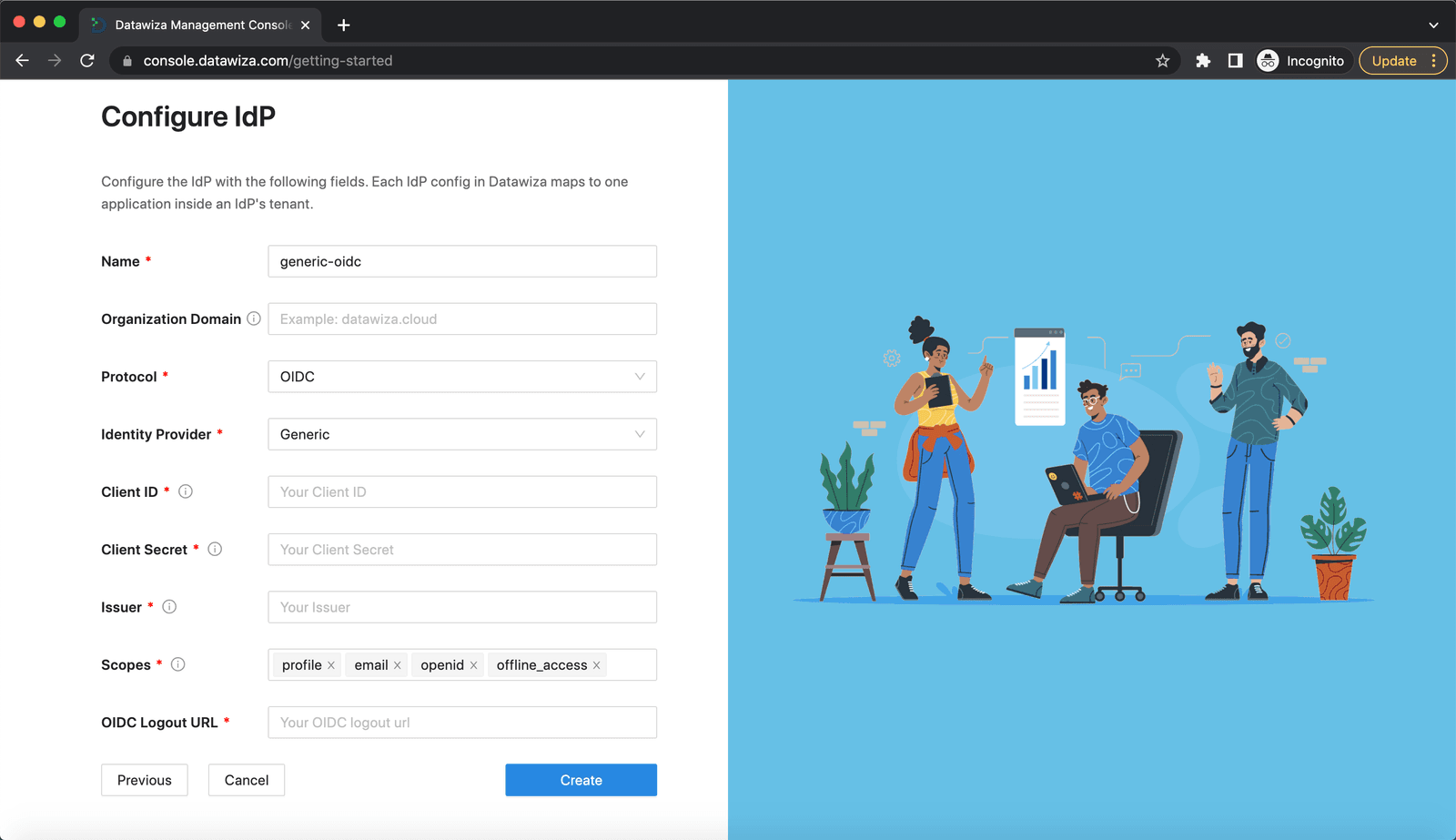Go back with the Previous button
Viewport: 1456px width, 840px height.
coord(145,780)
